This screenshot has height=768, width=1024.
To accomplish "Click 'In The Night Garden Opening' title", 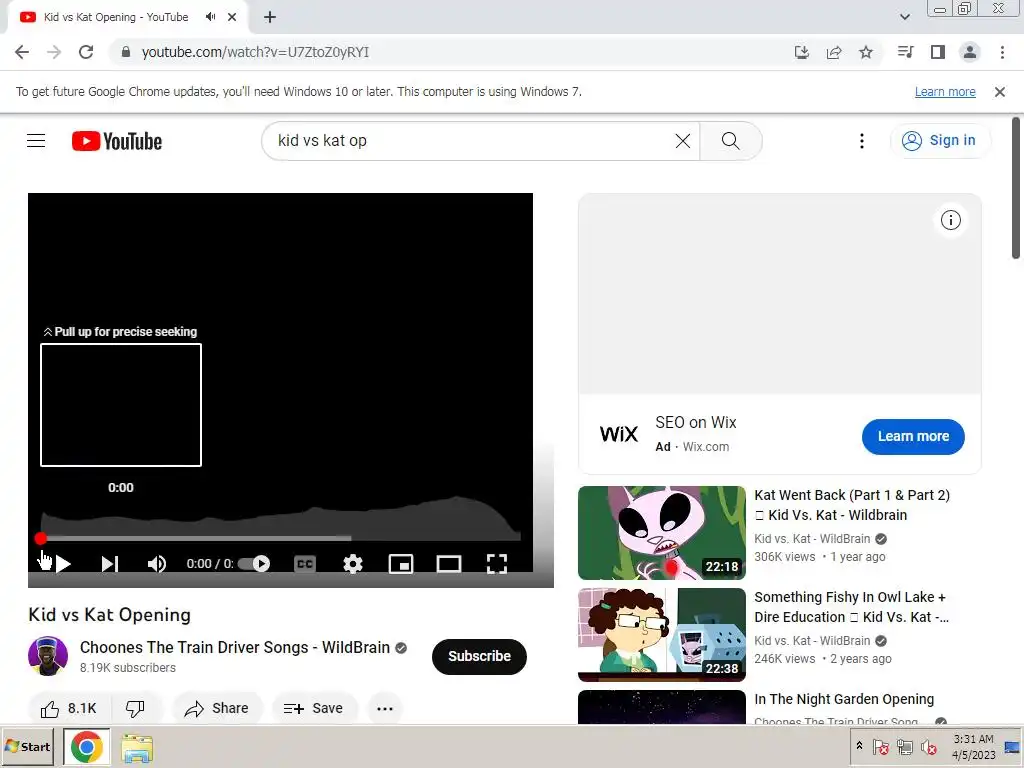I will coord(844,699).
